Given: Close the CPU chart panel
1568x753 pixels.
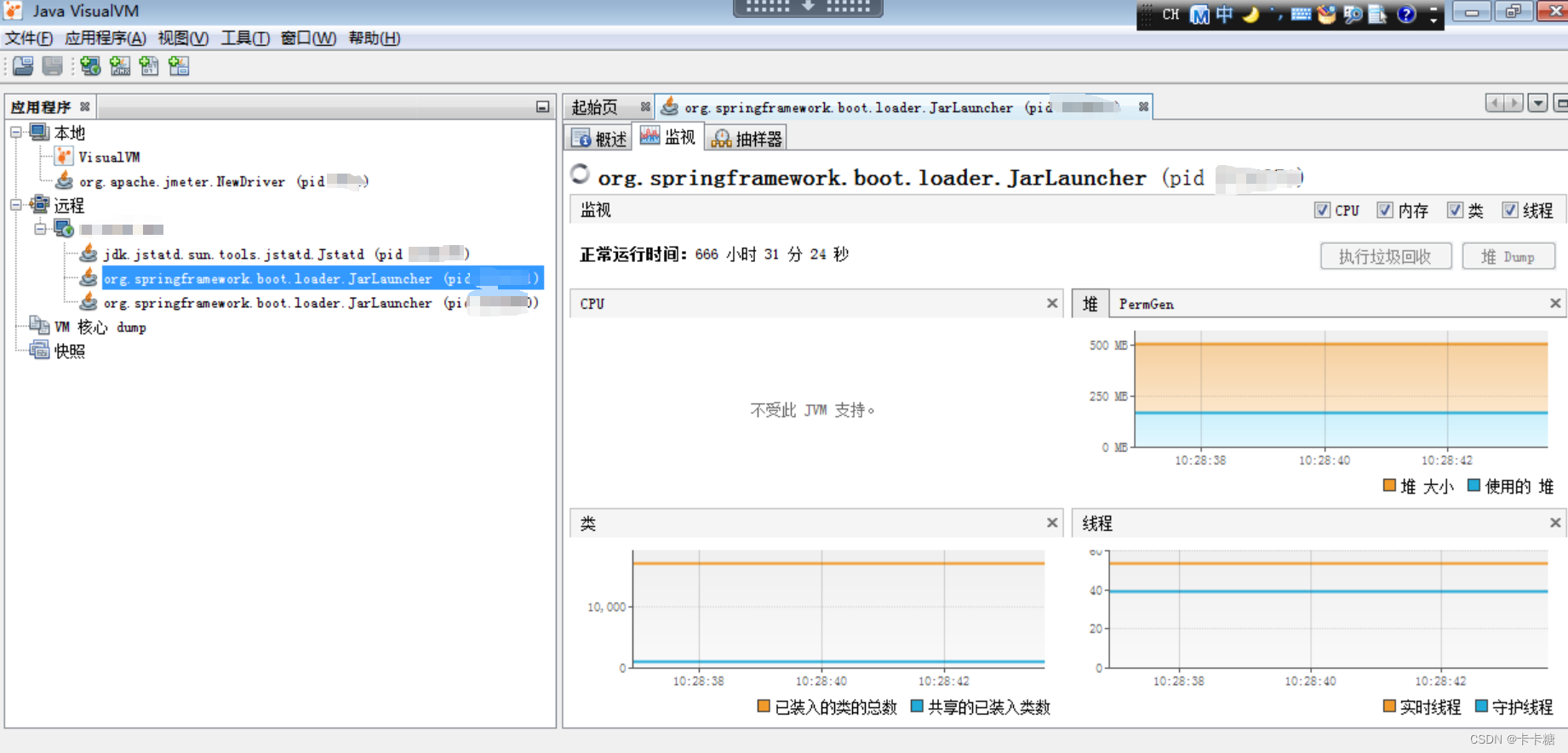Looking at the screenshot, I should 1052,303.
